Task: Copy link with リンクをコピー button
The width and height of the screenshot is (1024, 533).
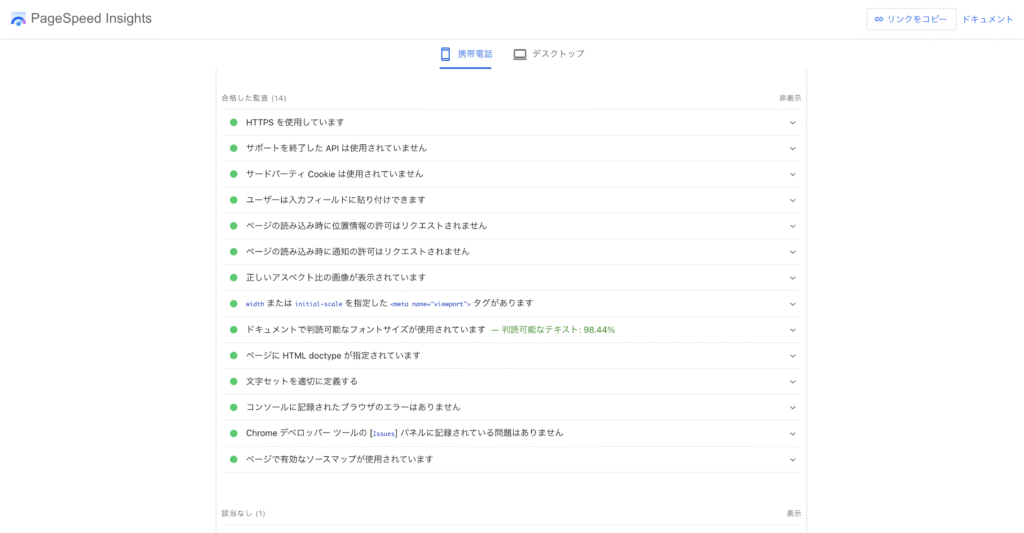Action: (x=911, y=19)
